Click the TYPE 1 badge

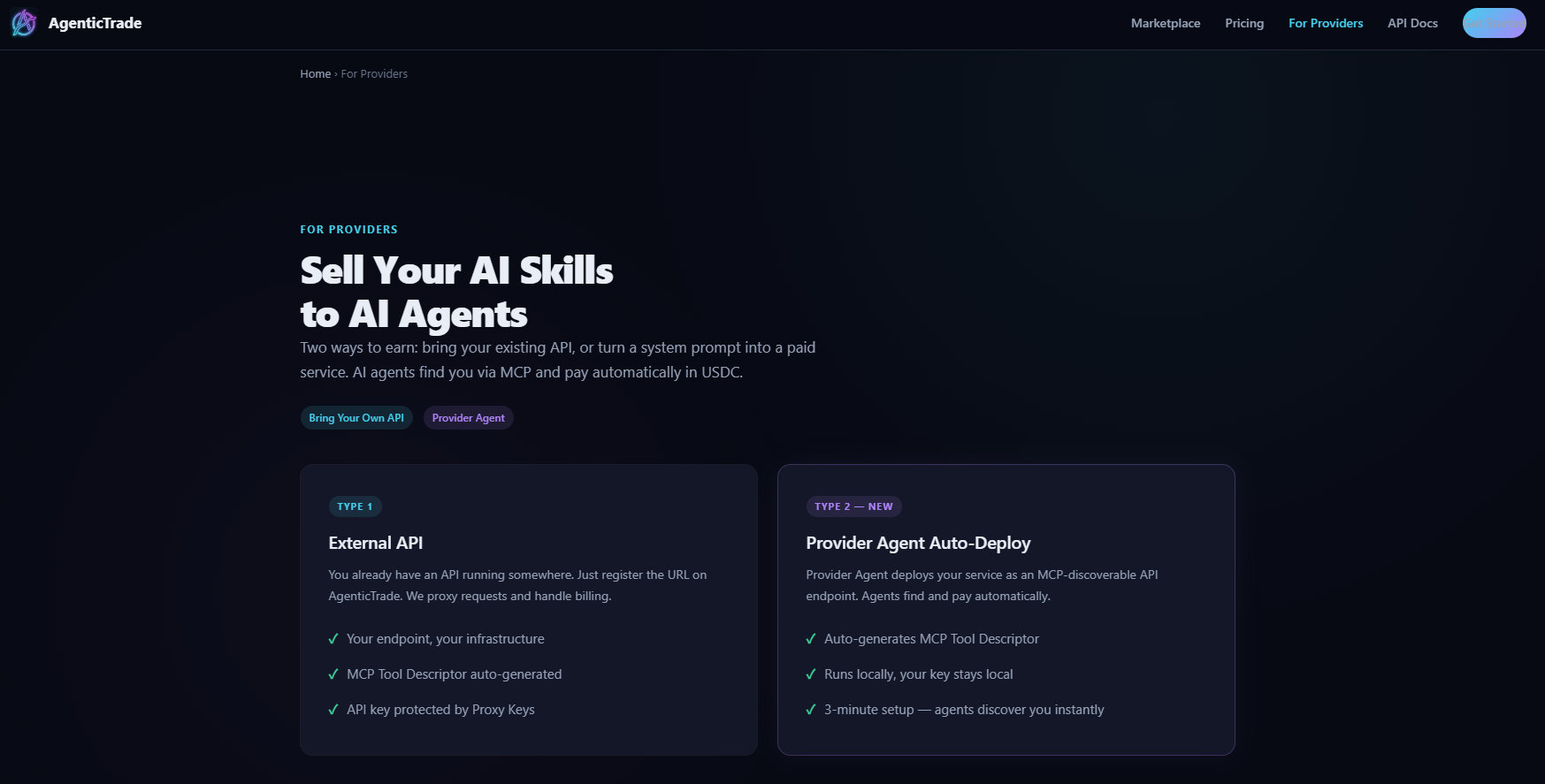point(355,506)
